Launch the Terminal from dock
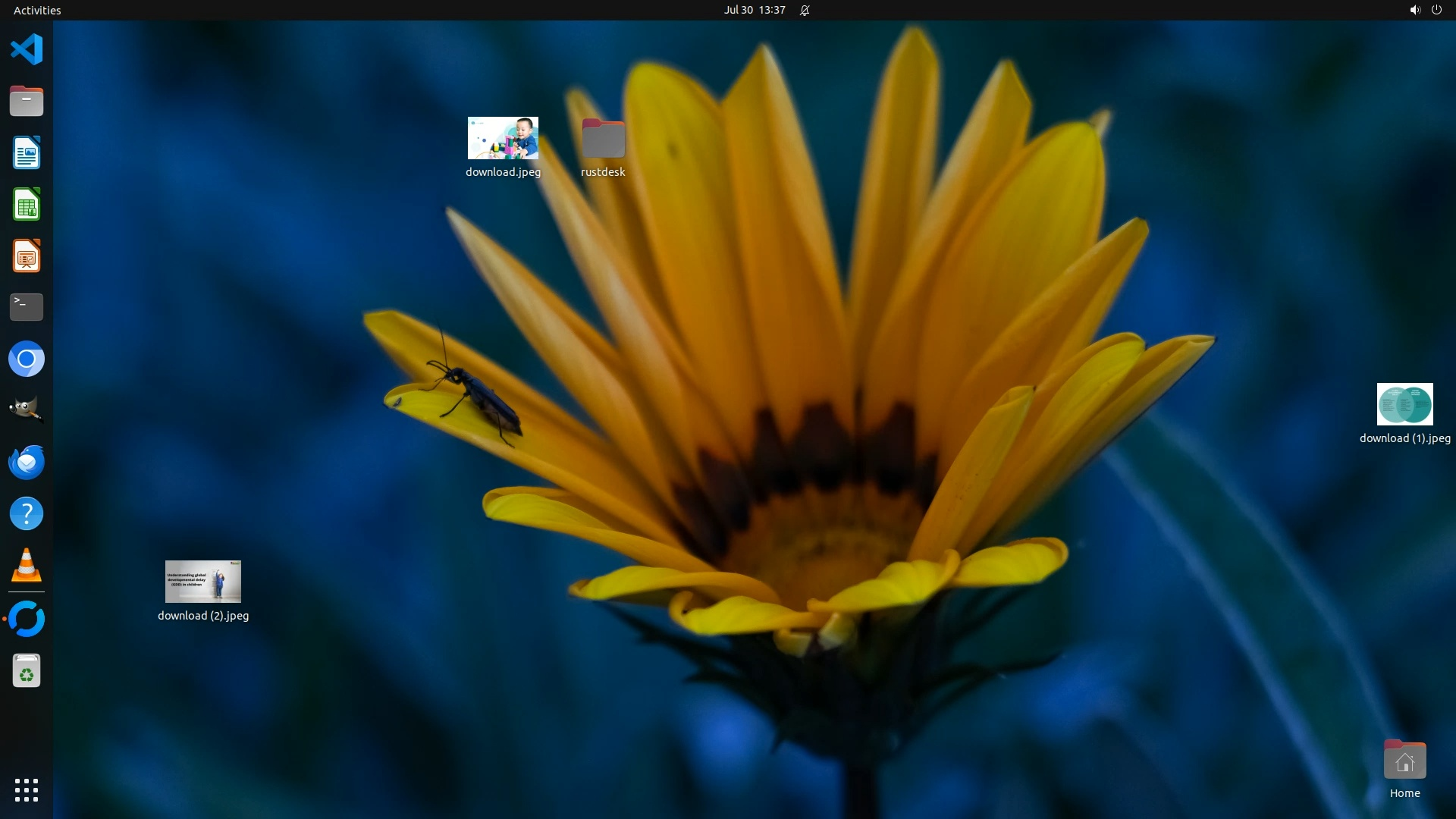The image size is (1456, 819). coord(27,307)
